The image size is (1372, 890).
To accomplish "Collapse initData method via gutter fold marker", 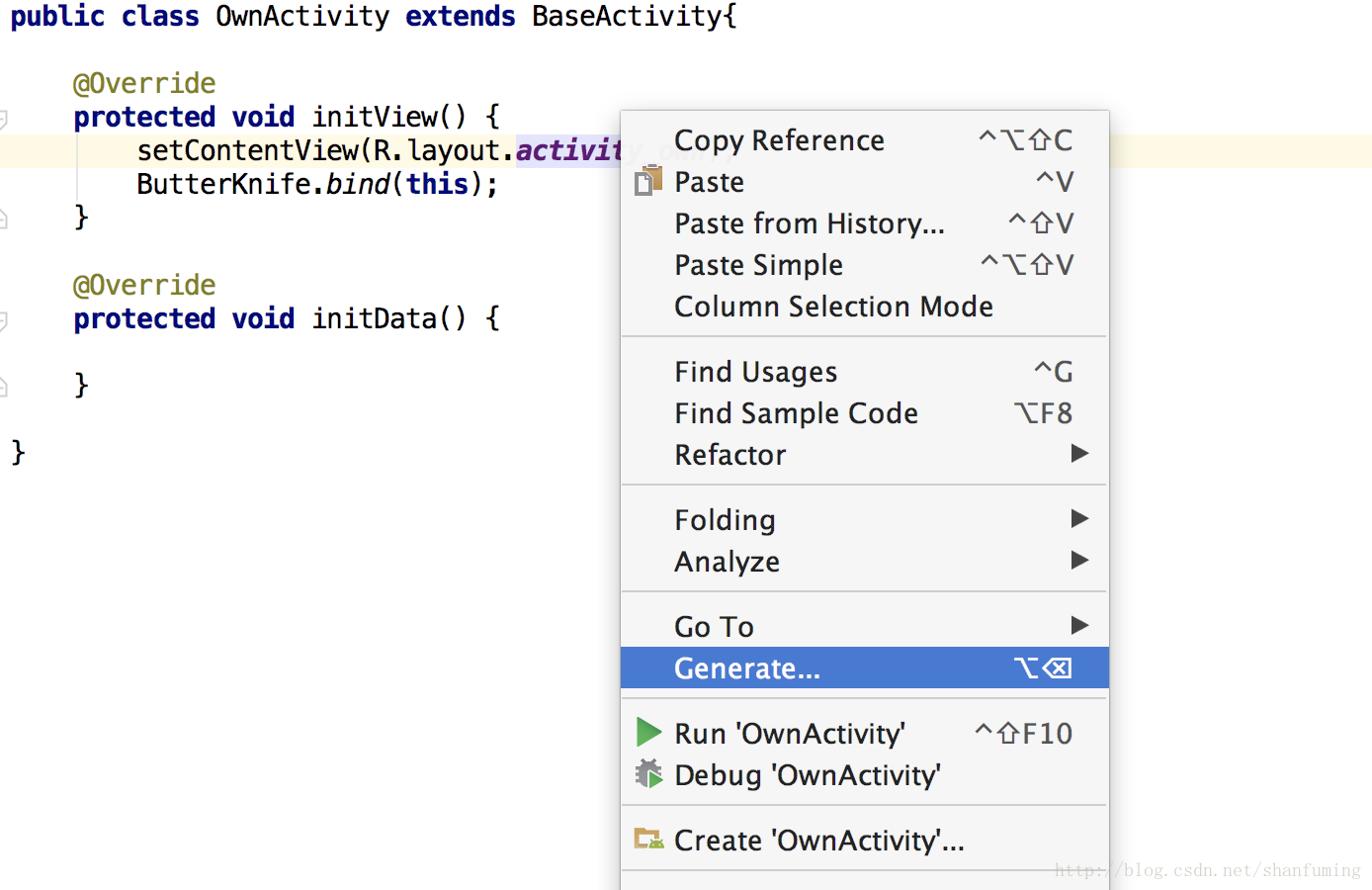I will (x=4, y=321).
